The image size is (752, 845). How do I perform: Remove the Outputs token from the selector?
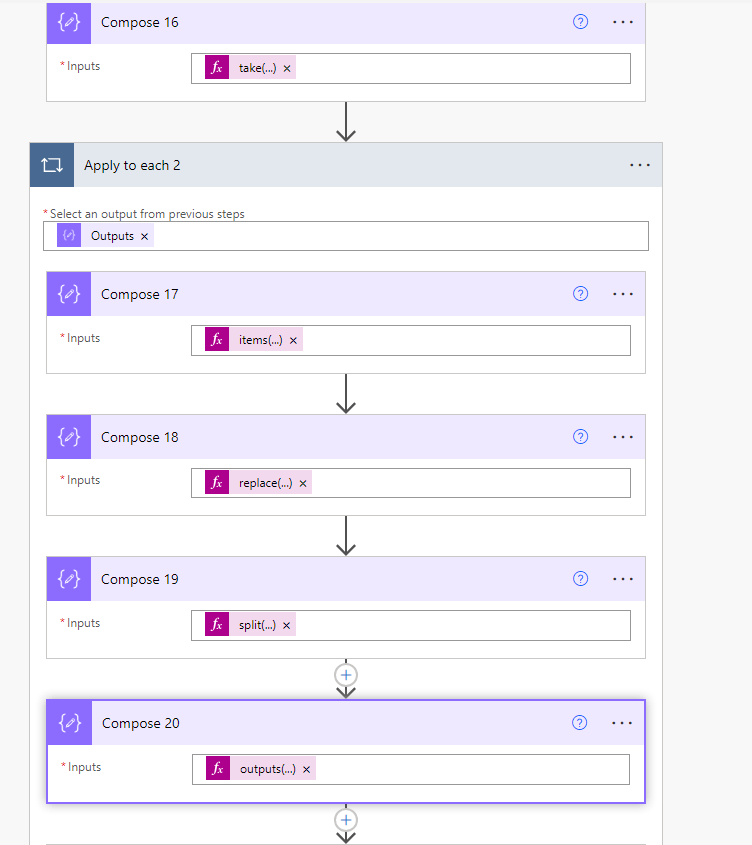click(x=144, y=235)
